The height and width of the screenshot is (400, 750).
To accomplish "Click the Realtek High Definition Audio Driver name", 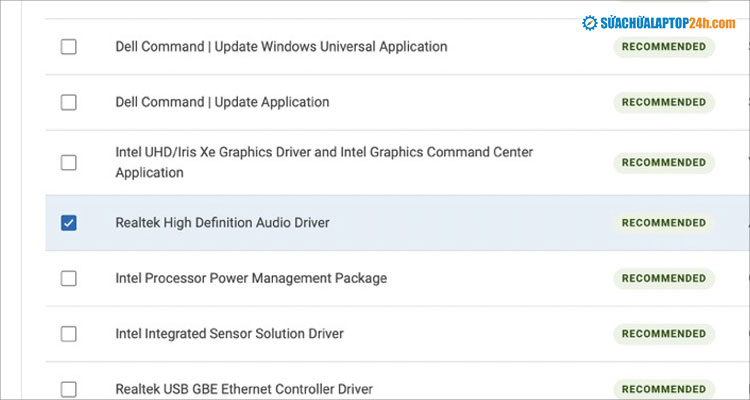I will 222,222.
